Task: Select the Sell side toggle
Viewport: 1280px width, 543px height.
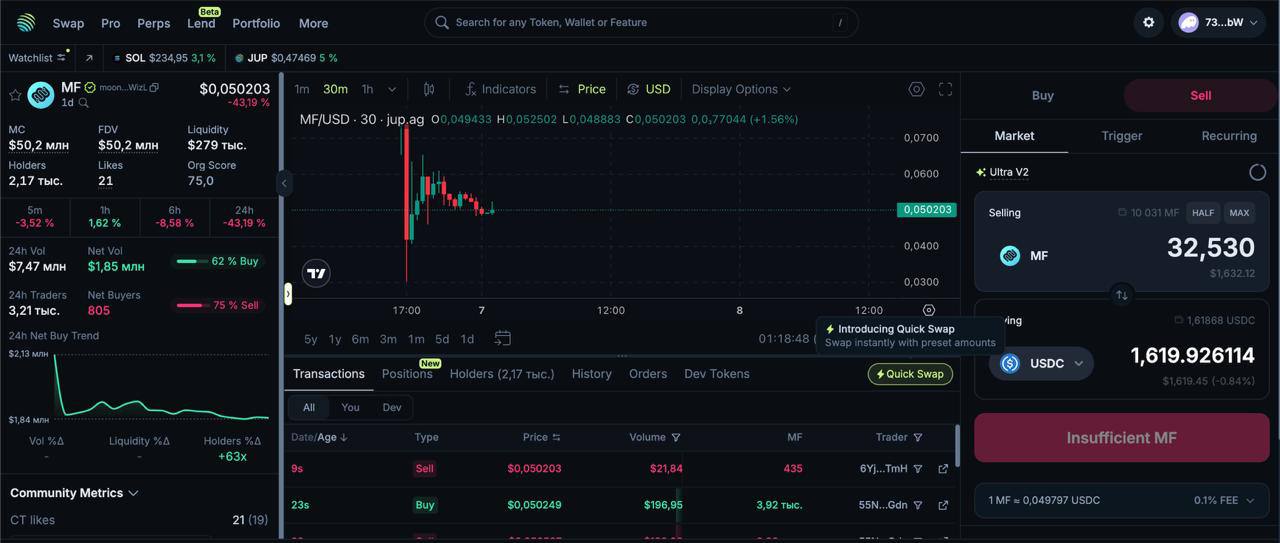Action: tap(1200, 95)
